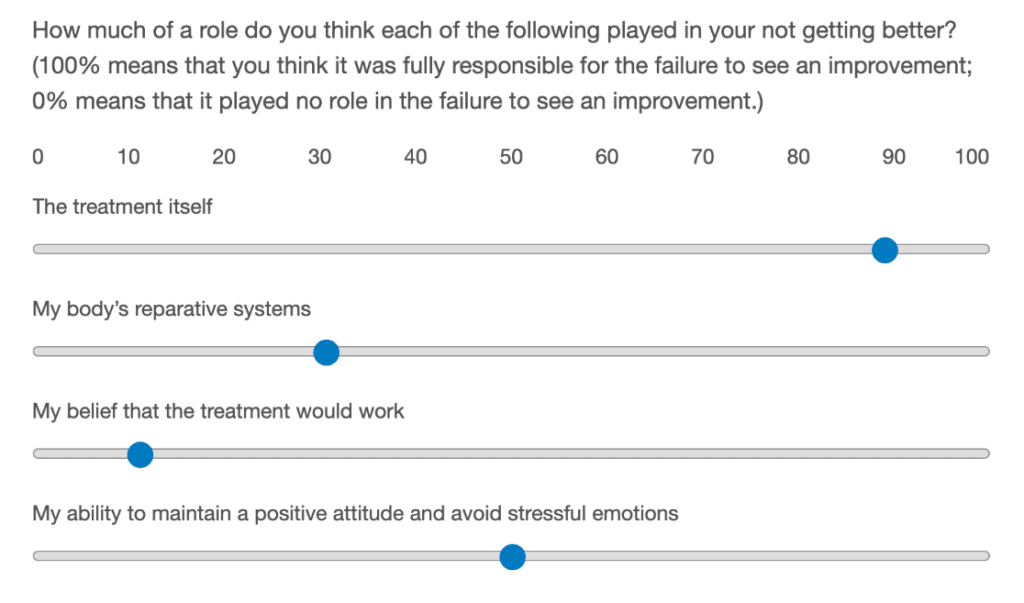Click the left end of the reparative systems track
Viewport: 1024px width, 603px height.
pyautogui.click(x=40, y=352)
